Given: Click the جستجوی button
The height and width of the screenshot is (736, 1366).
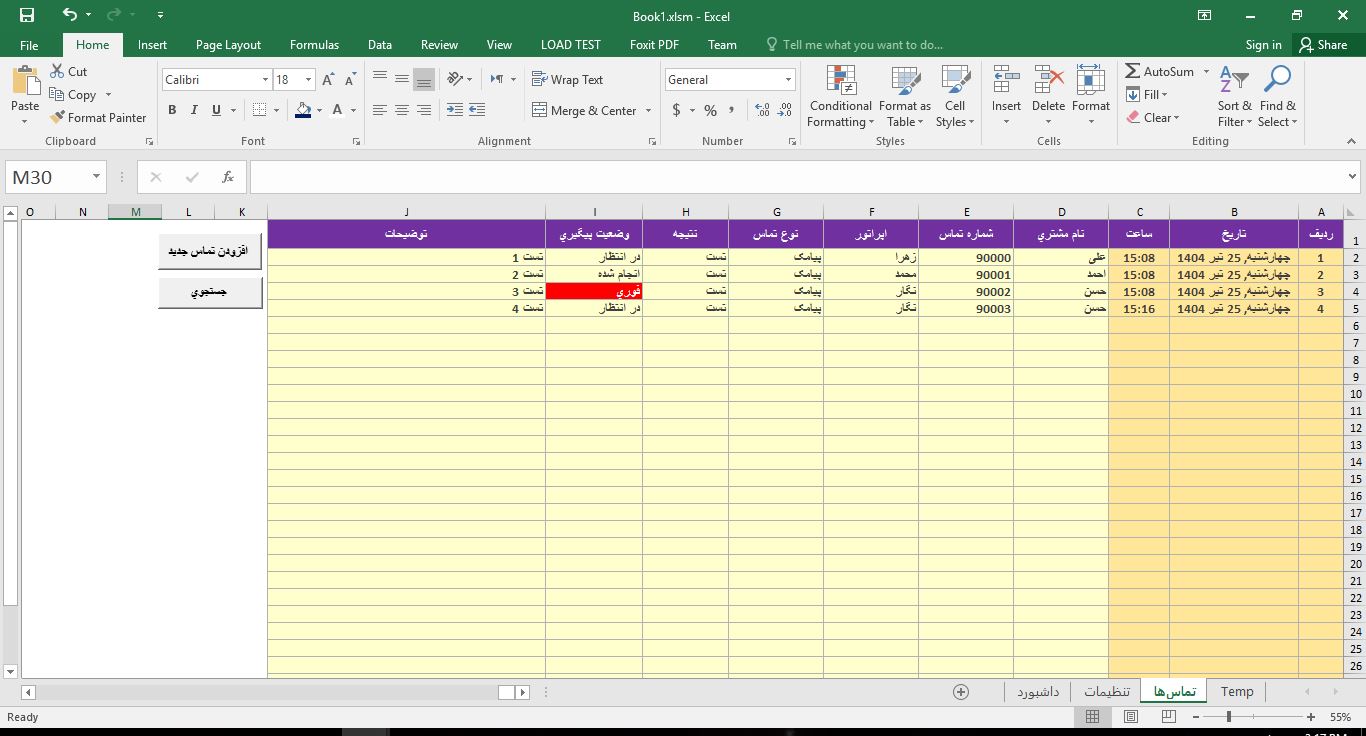Looking at the screenshot, I should pos(210,292).
